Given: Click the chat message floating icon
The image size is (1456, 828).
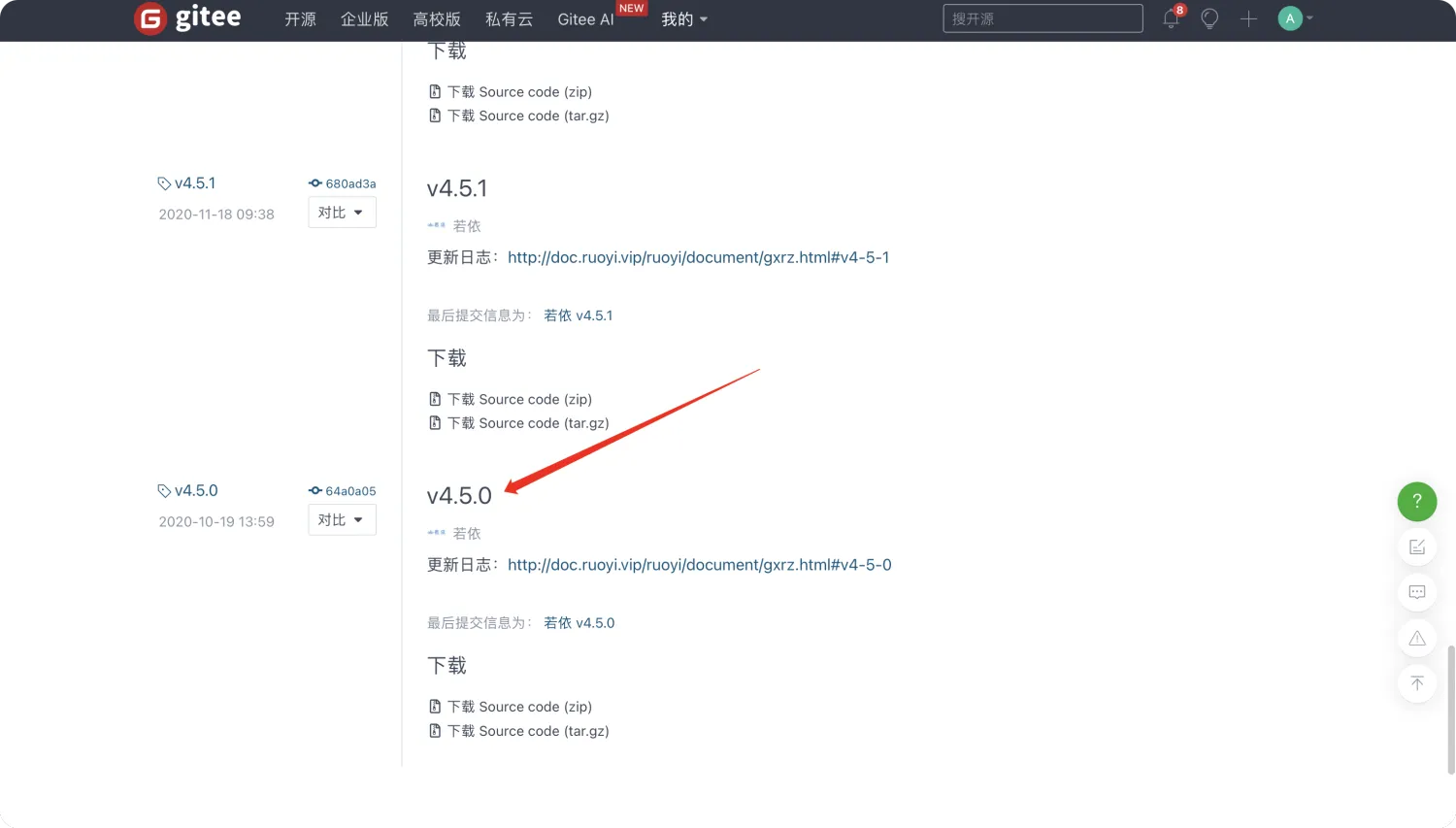Looking at the screenshot, I should tap(1417, 592).
